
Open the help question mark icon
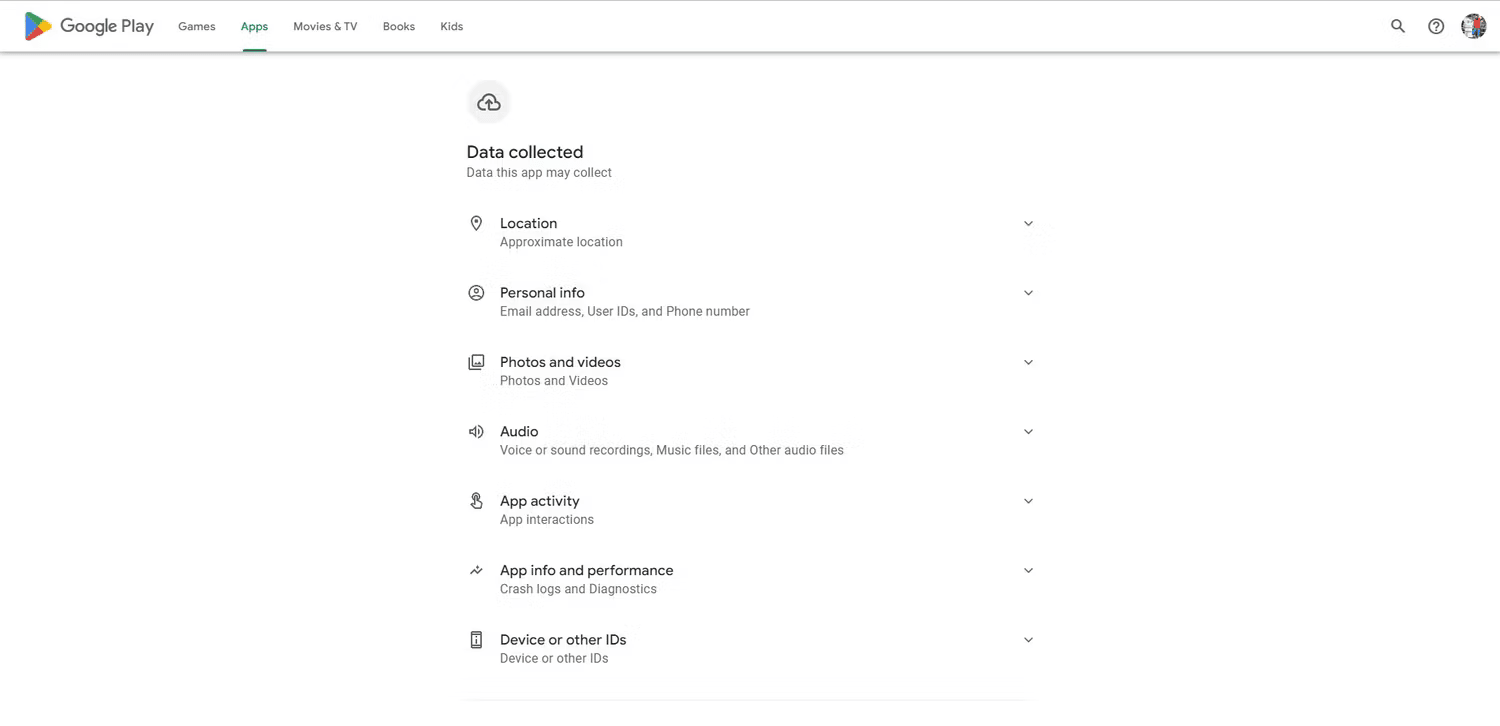(x=1436, y=26)
